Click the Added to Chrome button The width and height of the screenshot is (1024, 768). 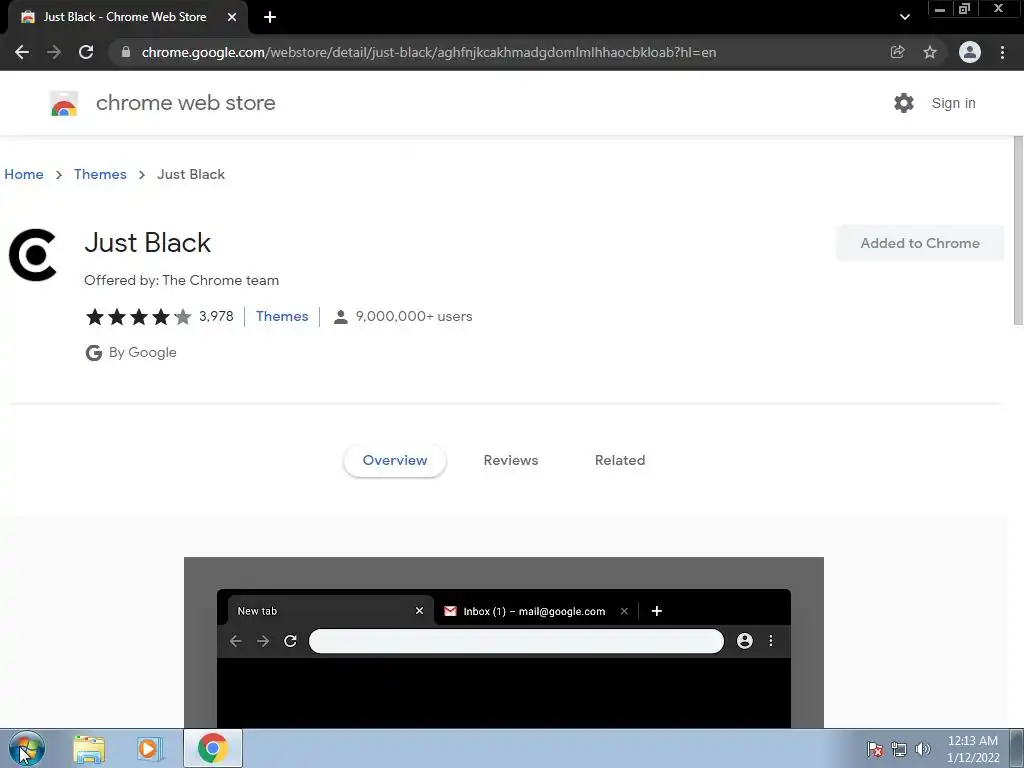(920, 243)
